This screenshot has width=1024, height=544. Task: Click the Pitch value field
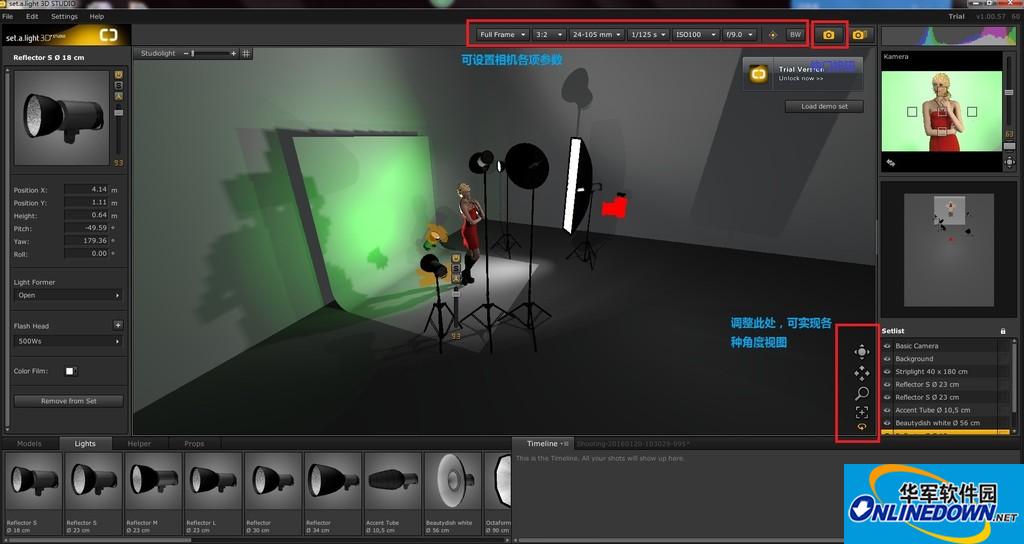point(86,228)
